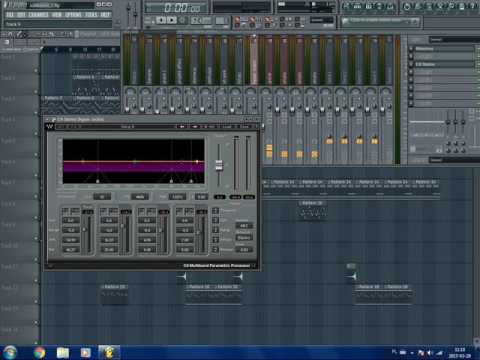The image size is (480, 360).
Task: Open the mixer view shortcut icon
Action: pos(391,6)
